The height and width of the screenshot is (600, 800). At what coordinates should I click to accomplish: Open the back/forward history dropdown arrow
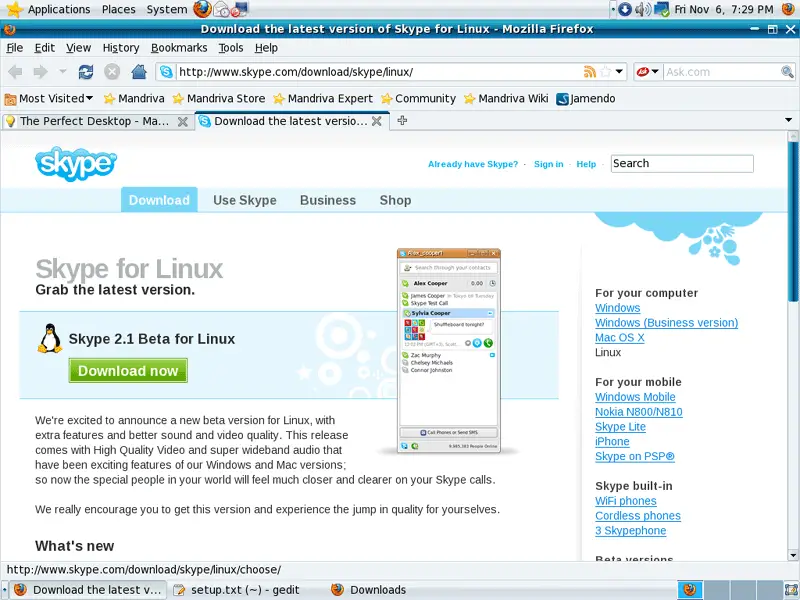click(63, 72)
